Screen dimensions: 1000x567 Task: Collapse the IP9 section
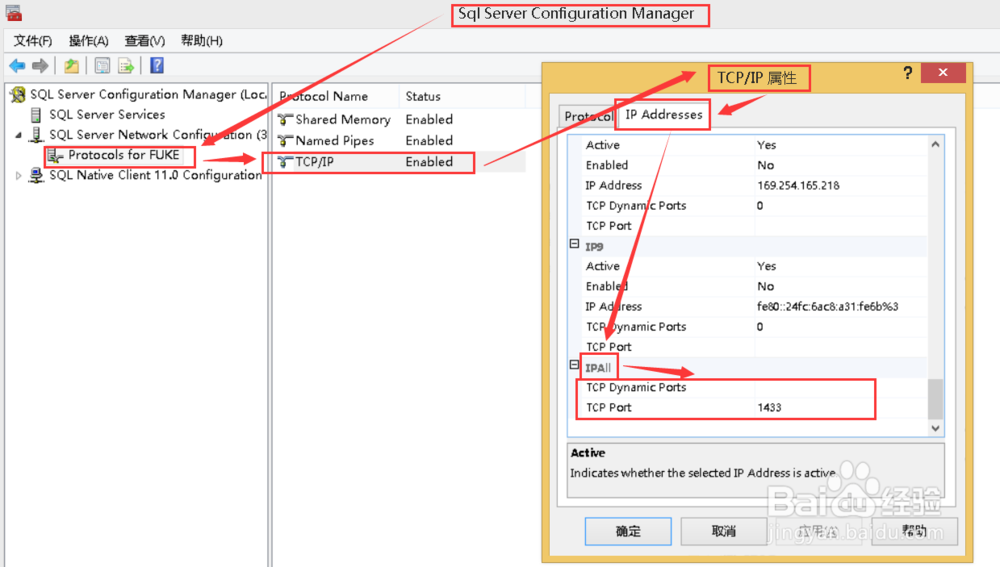(x=574, y=244)
